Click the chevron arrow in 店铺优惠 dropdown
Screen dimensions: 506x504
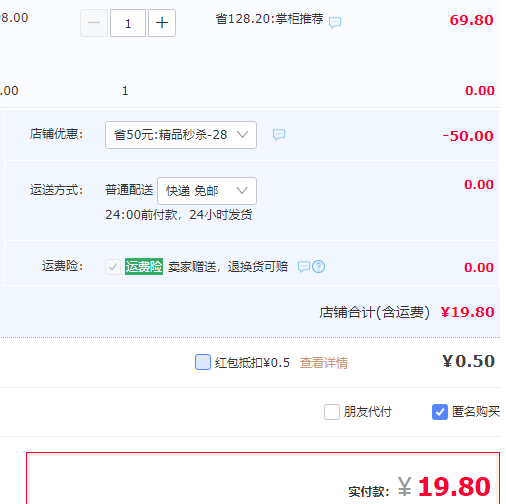pos(242,135)
